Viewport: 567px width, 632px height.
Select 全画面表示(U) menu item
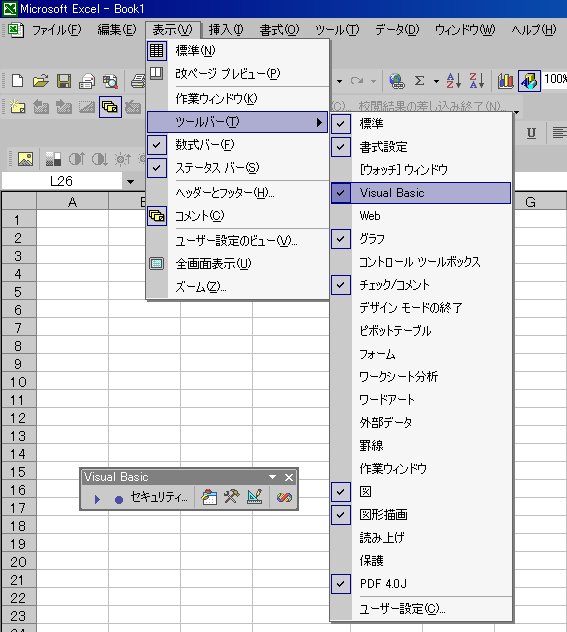[x=238, y=264]
